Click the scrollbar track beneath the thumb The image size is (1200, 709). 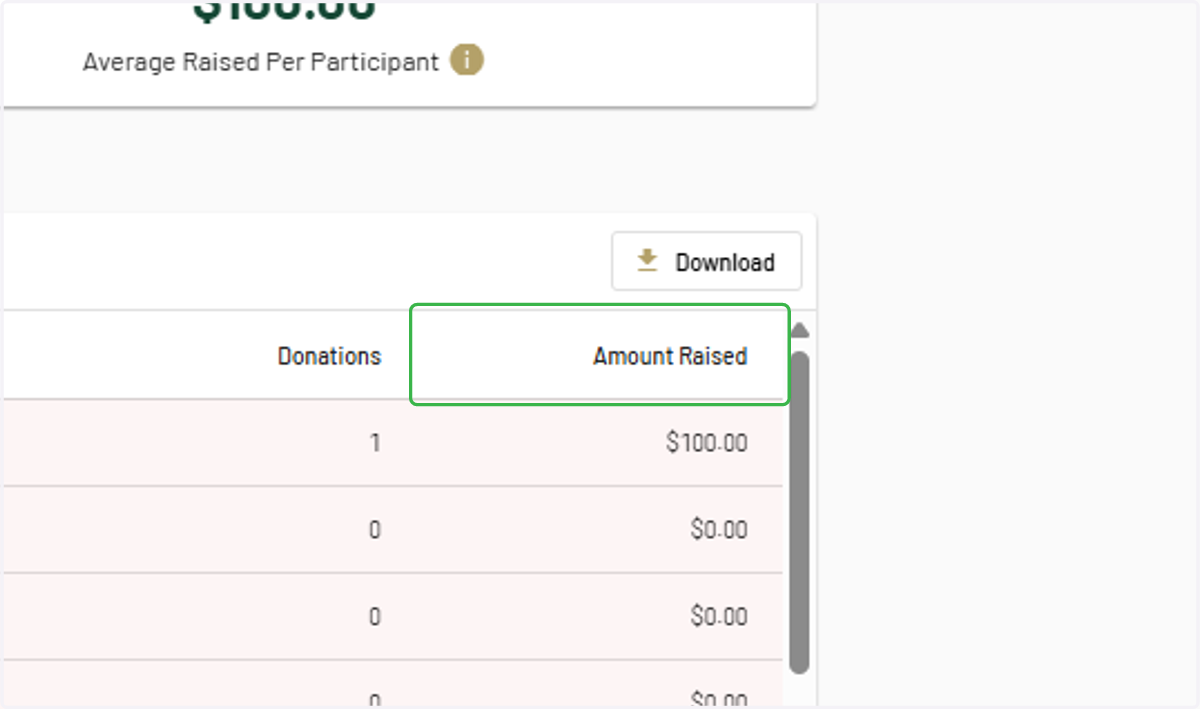click(799, 691)
